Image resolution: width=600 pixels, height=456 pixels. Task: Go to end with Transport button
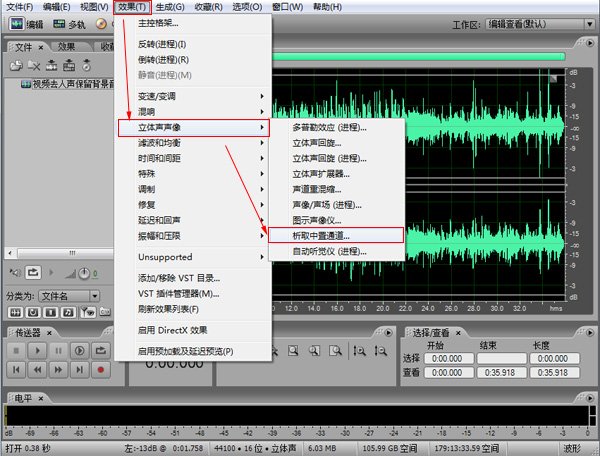80,370
